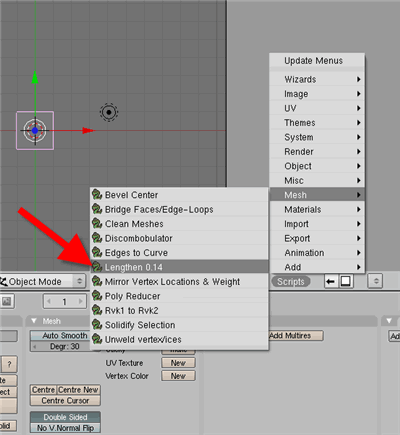Expand the Image scripts submenu

[317, 94]
